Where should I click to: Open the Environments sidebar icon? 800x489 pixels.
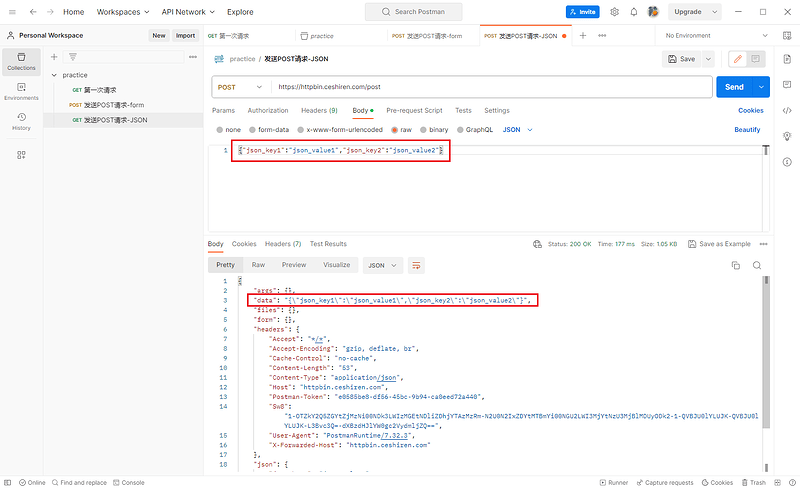pyautogui.click(x=21, y=92)
